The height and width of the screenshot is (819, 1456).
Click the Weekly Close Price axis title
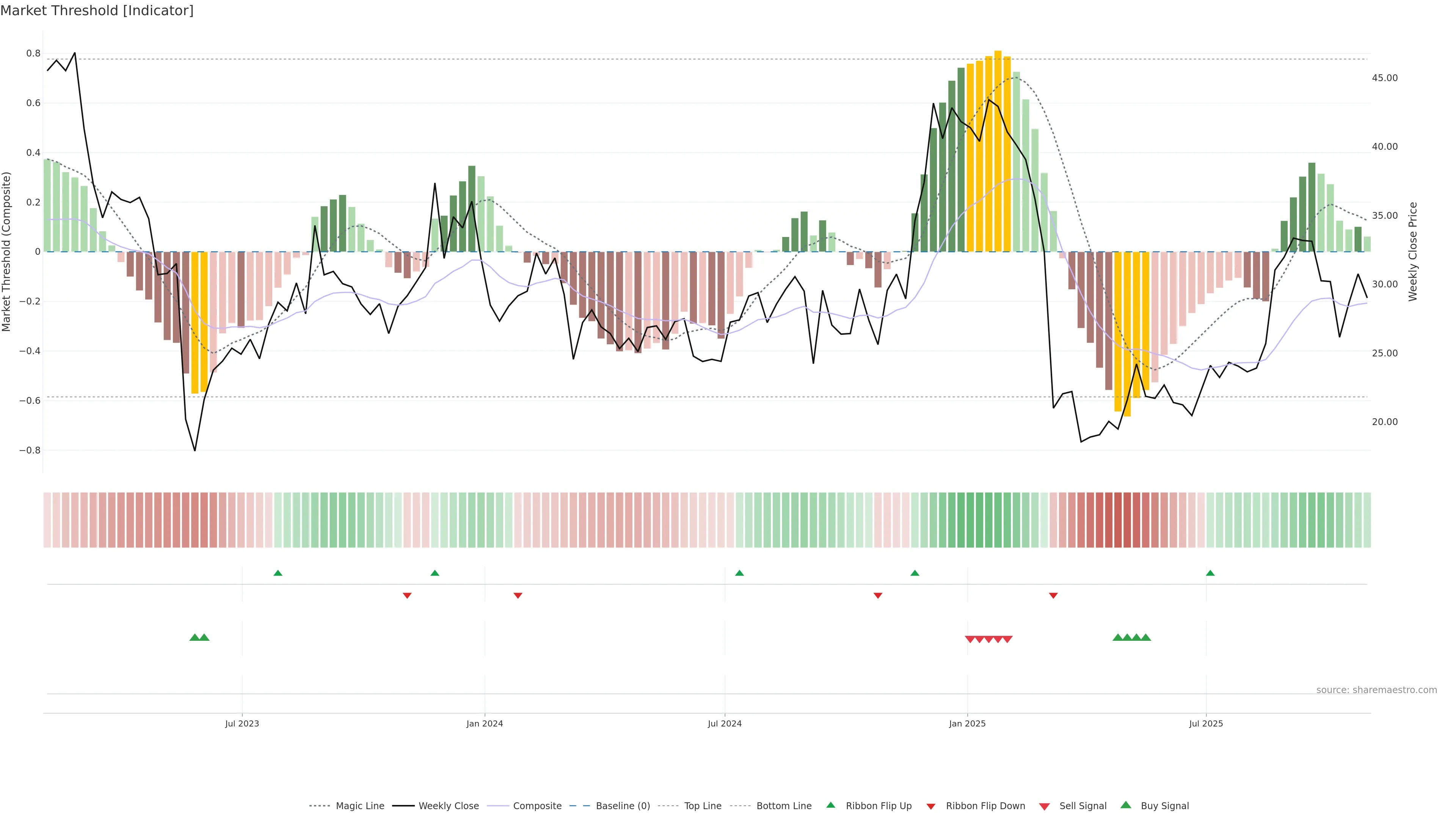1413,251
